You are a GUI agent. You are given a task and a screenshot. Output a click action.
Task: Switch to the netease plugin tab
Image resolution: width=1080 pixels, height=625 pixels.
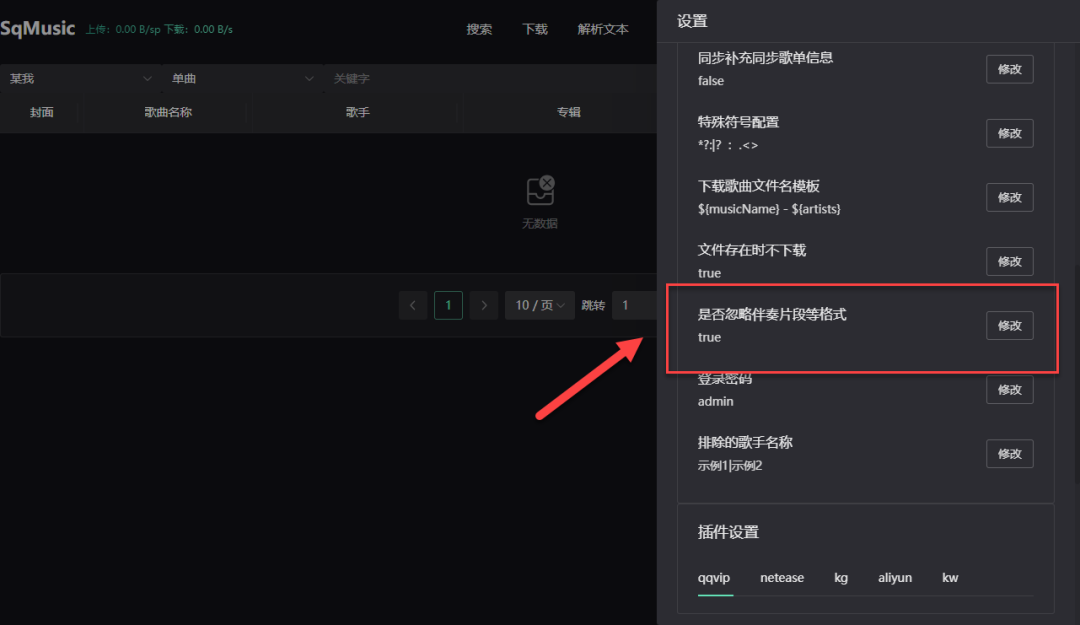click(x=782, y=578)
